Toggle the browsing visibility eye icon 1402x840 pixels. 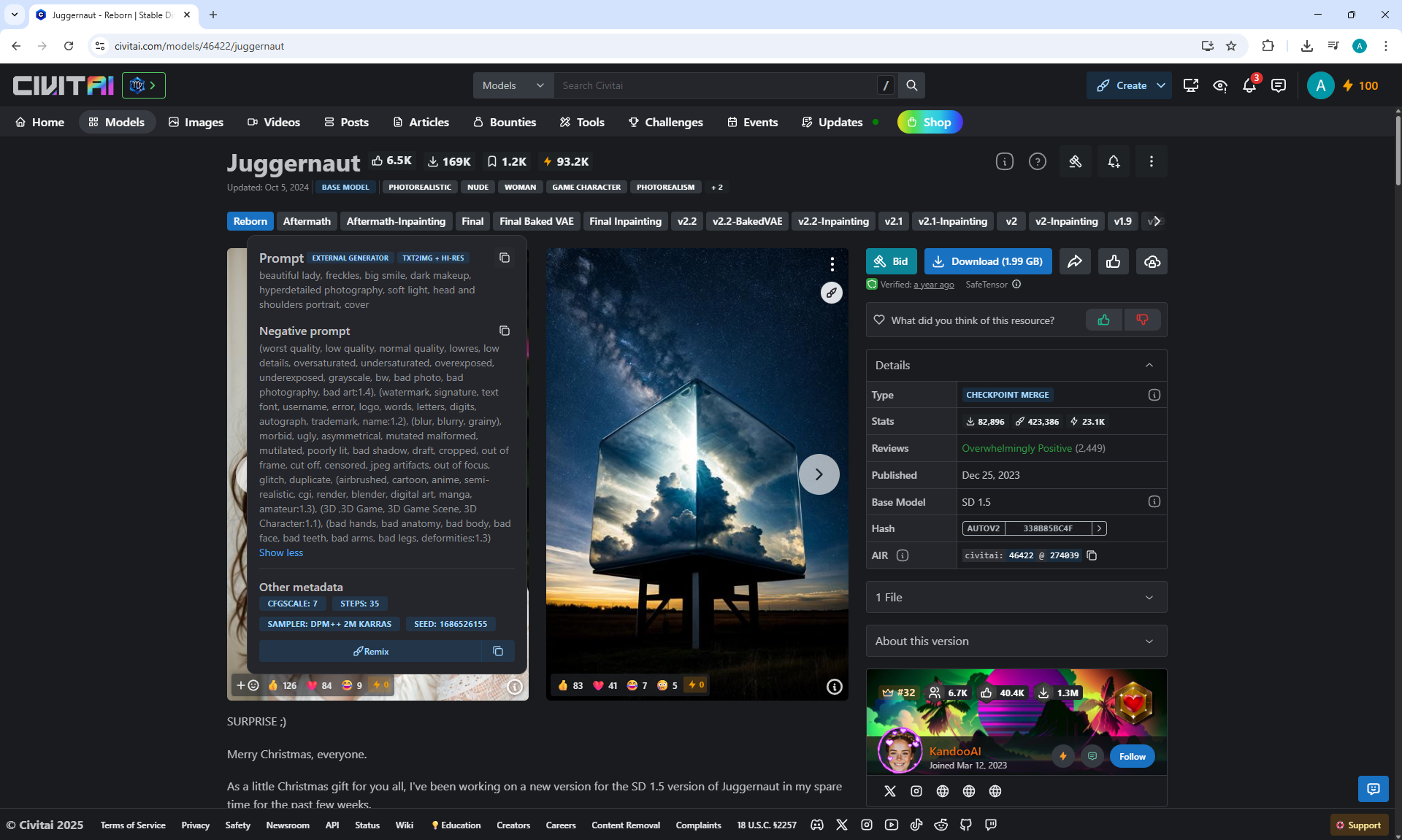point(1219,85)
